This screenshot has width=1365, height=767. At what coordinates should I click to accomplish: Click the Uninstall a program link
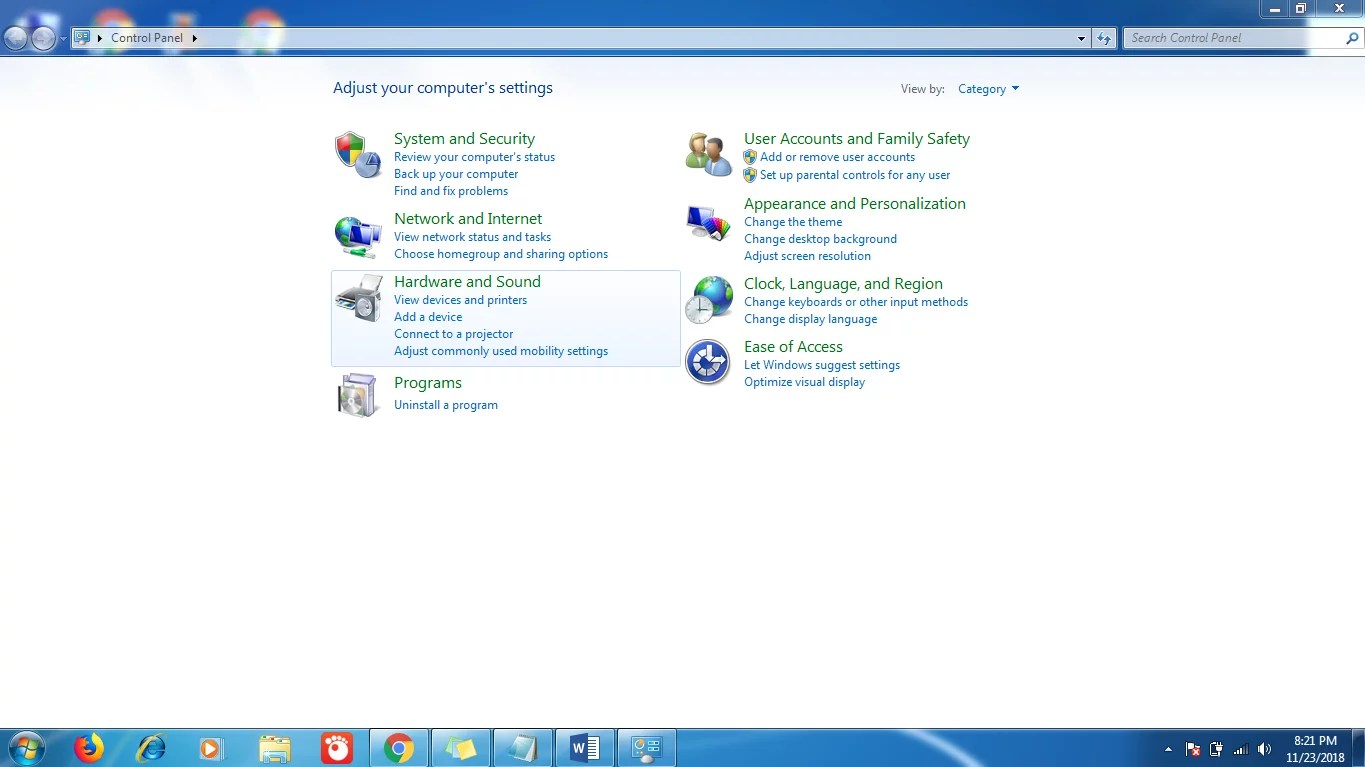point(445,405)
